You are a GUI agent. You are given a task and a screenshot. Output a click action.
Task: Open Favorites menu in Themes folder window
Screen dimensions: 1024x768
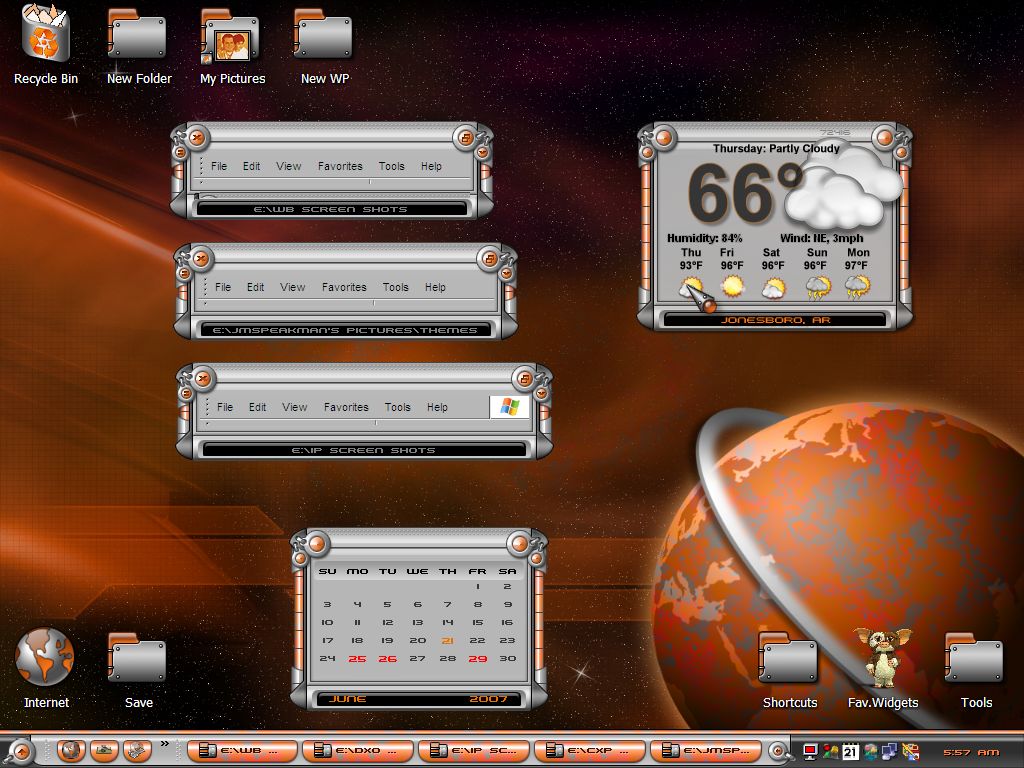(344, 287)
